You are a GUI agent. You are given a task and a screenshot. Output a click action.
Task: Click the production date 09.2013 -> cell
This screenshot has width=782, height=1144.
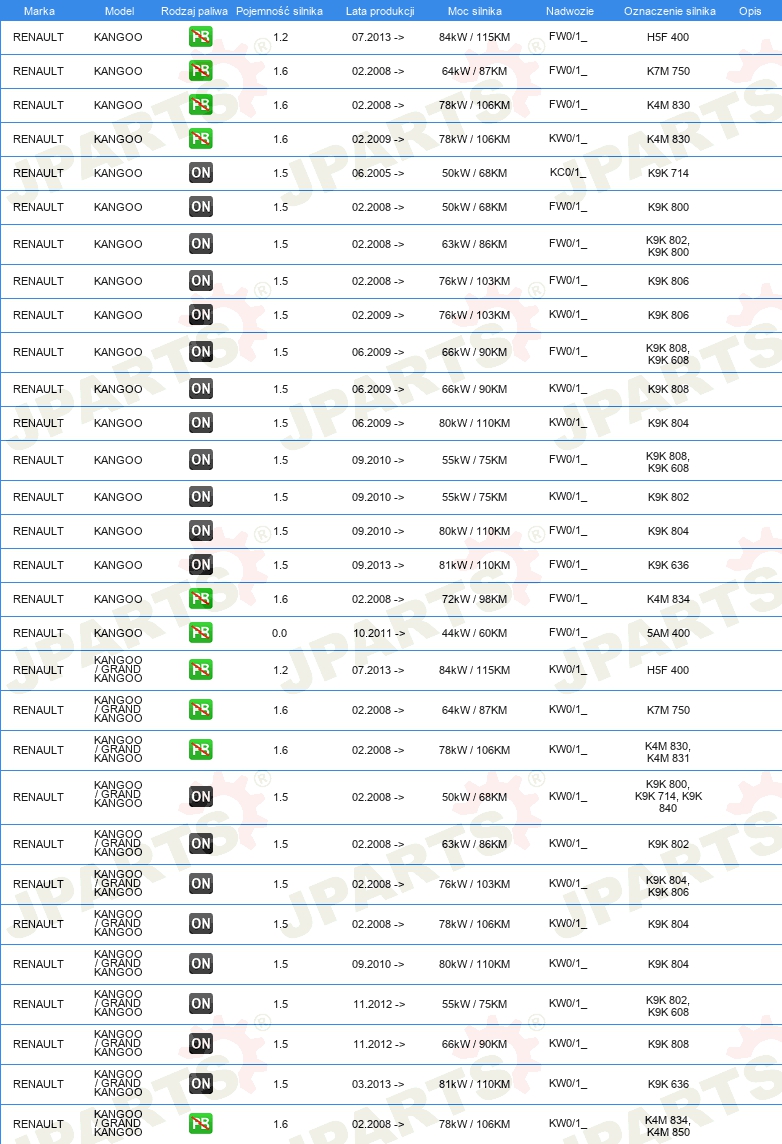[x=378, y=565]
